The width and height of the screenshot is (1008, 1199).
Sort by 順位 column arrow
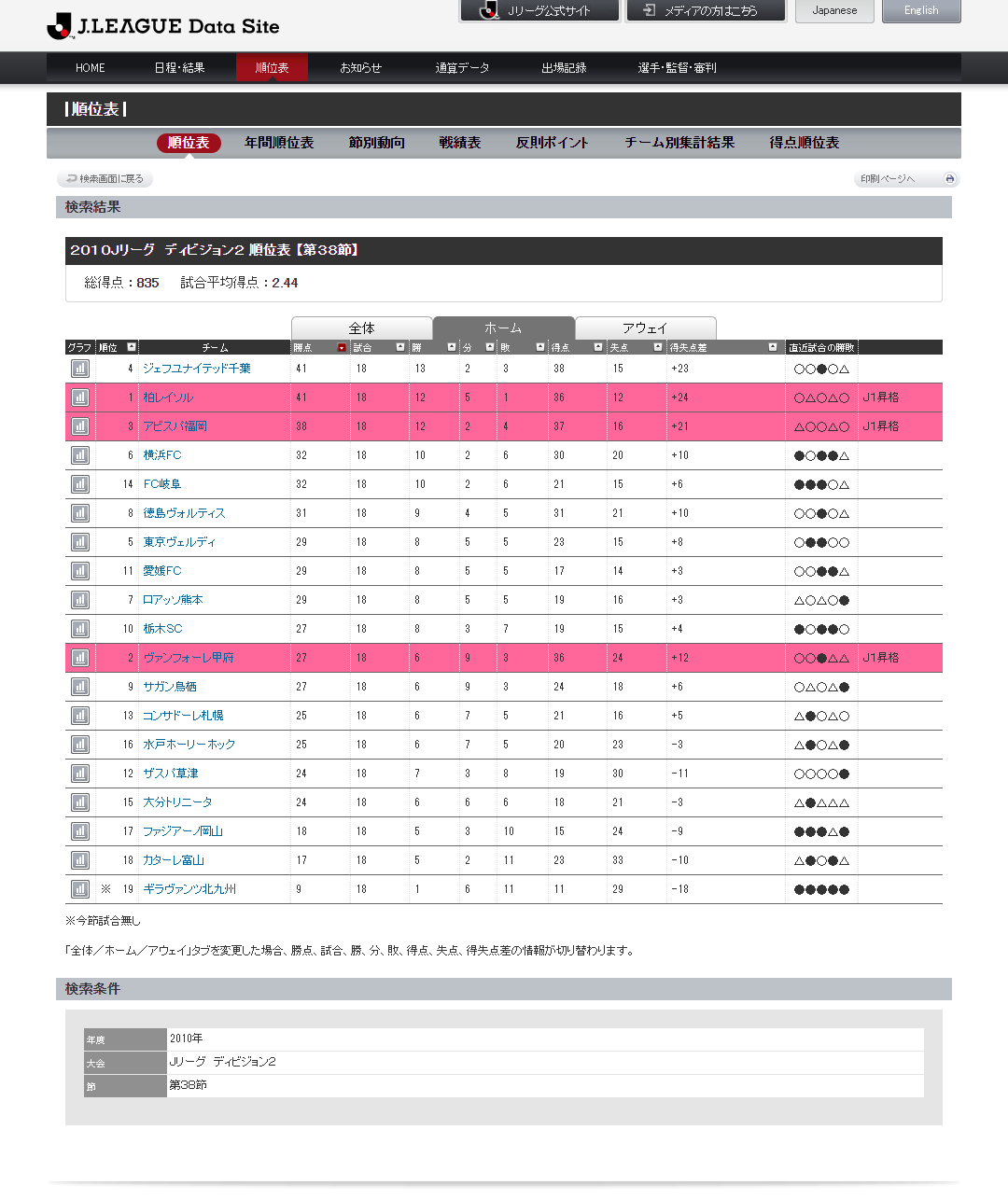click(x=132, y=347)
